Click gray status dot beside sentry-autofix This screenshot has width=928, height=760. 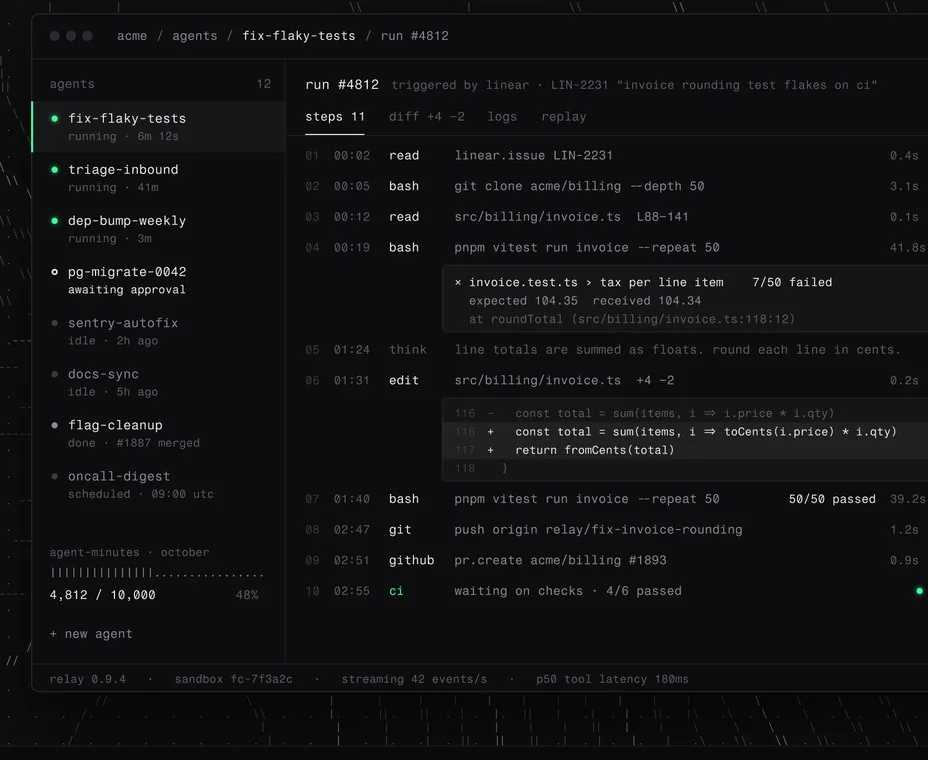pos(54,323)
